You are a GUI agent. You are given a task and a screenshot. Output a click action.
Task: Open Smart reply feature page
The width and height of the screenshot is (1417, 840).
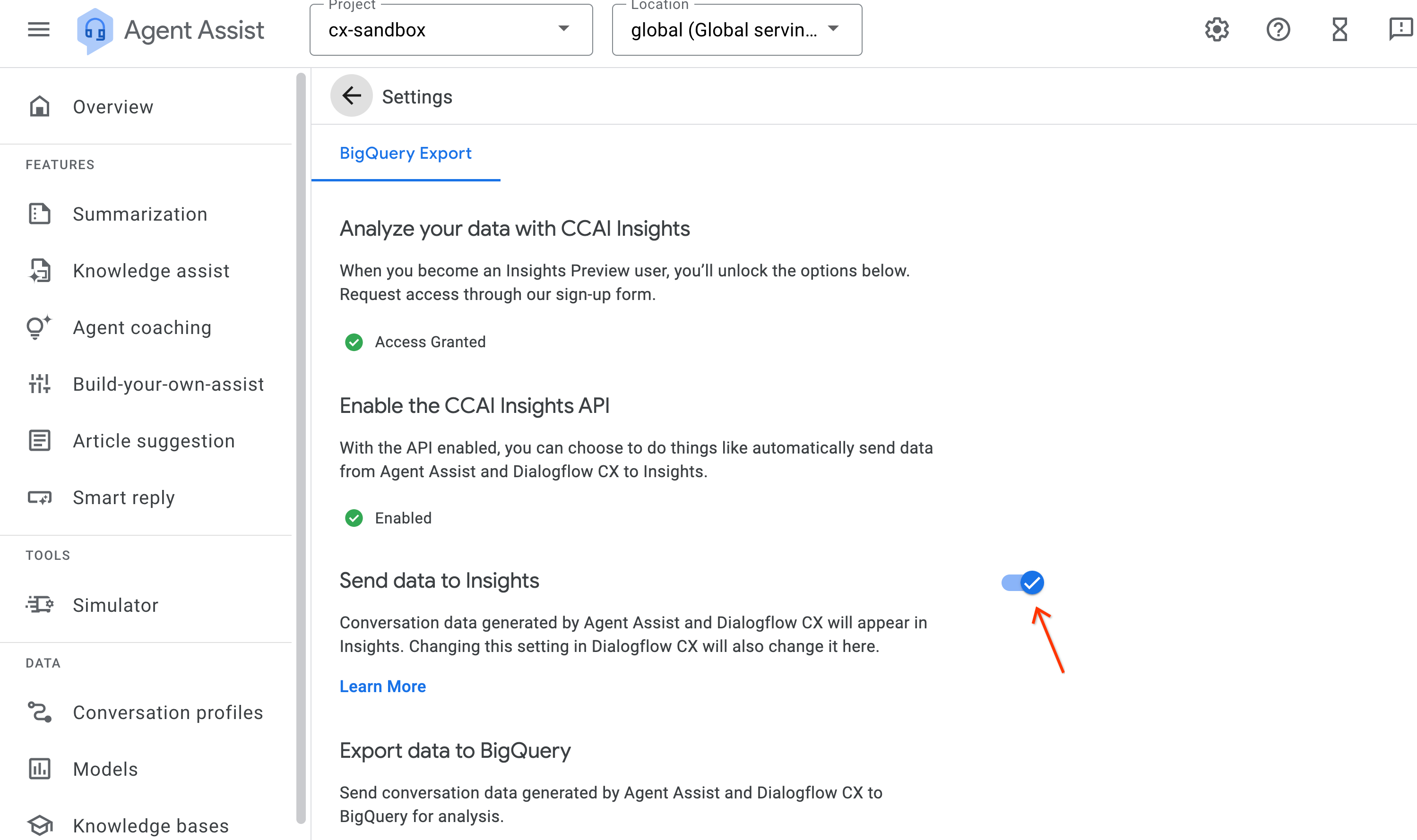tap(123, 497)
